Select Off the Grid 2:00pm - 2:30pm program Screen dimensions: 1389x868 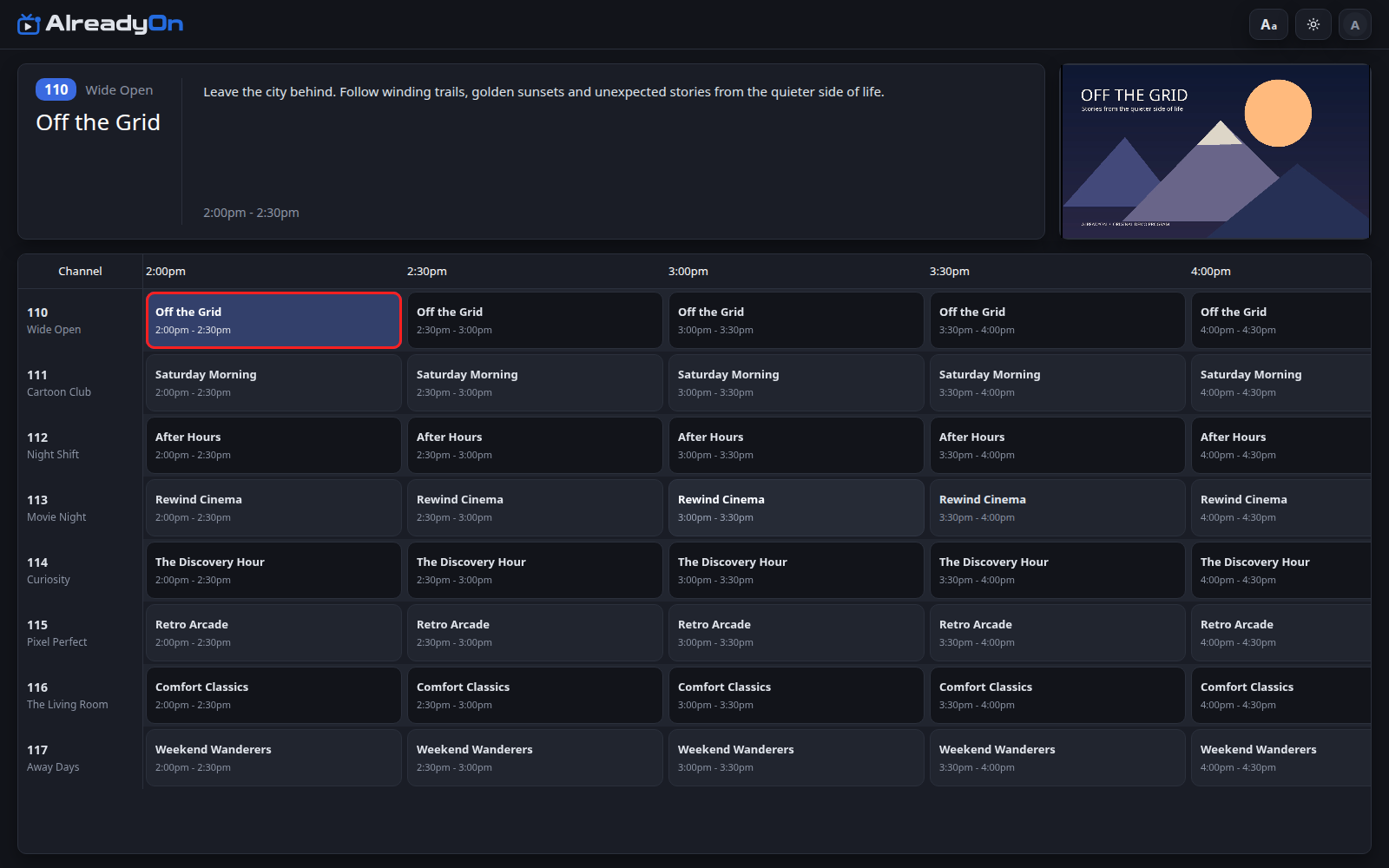tap(273, 320)
